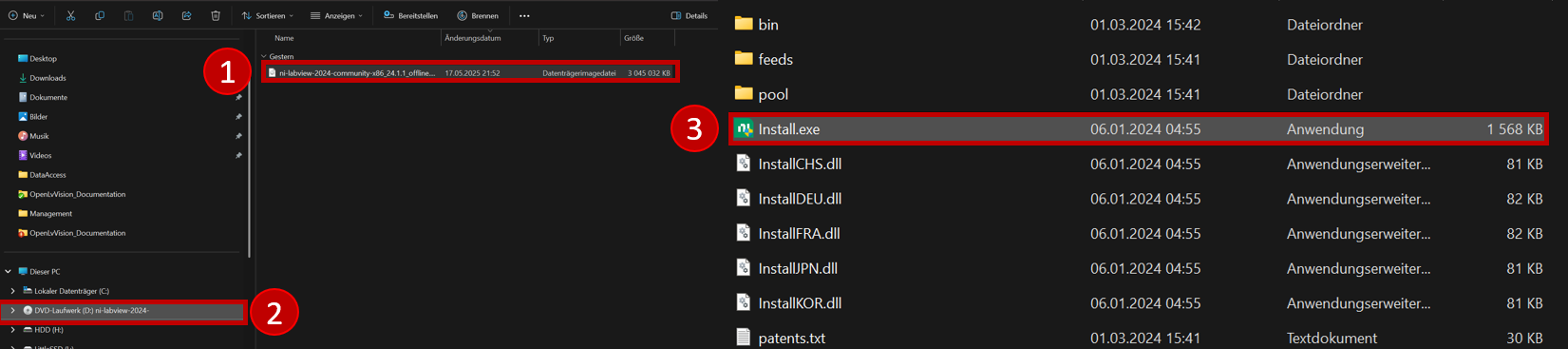
Task: Sort by the Änderungsdatum column header
Action: 472,38
